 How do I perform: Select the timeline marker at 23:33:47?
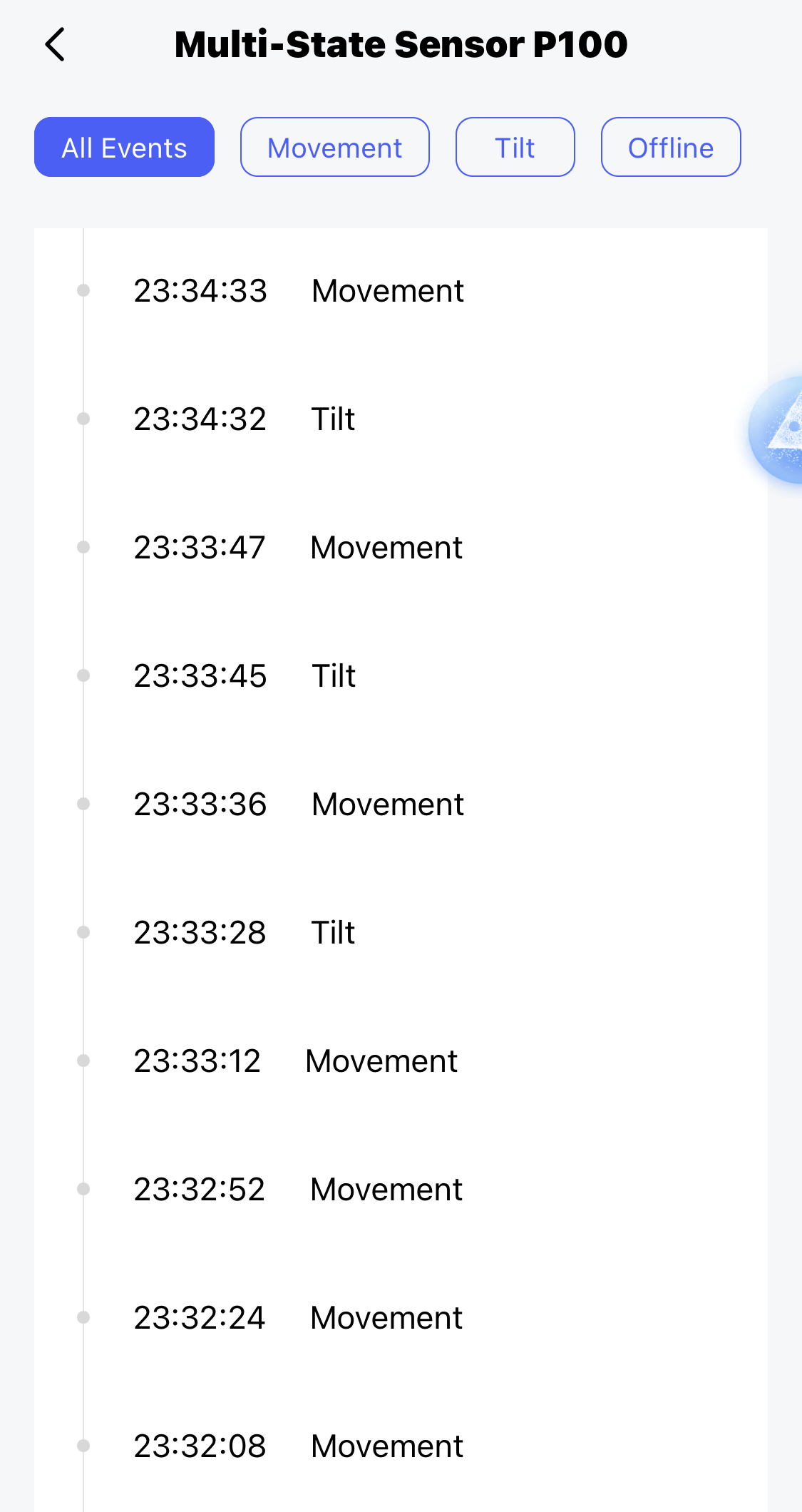pyautogui.click(x=83, y=547)
